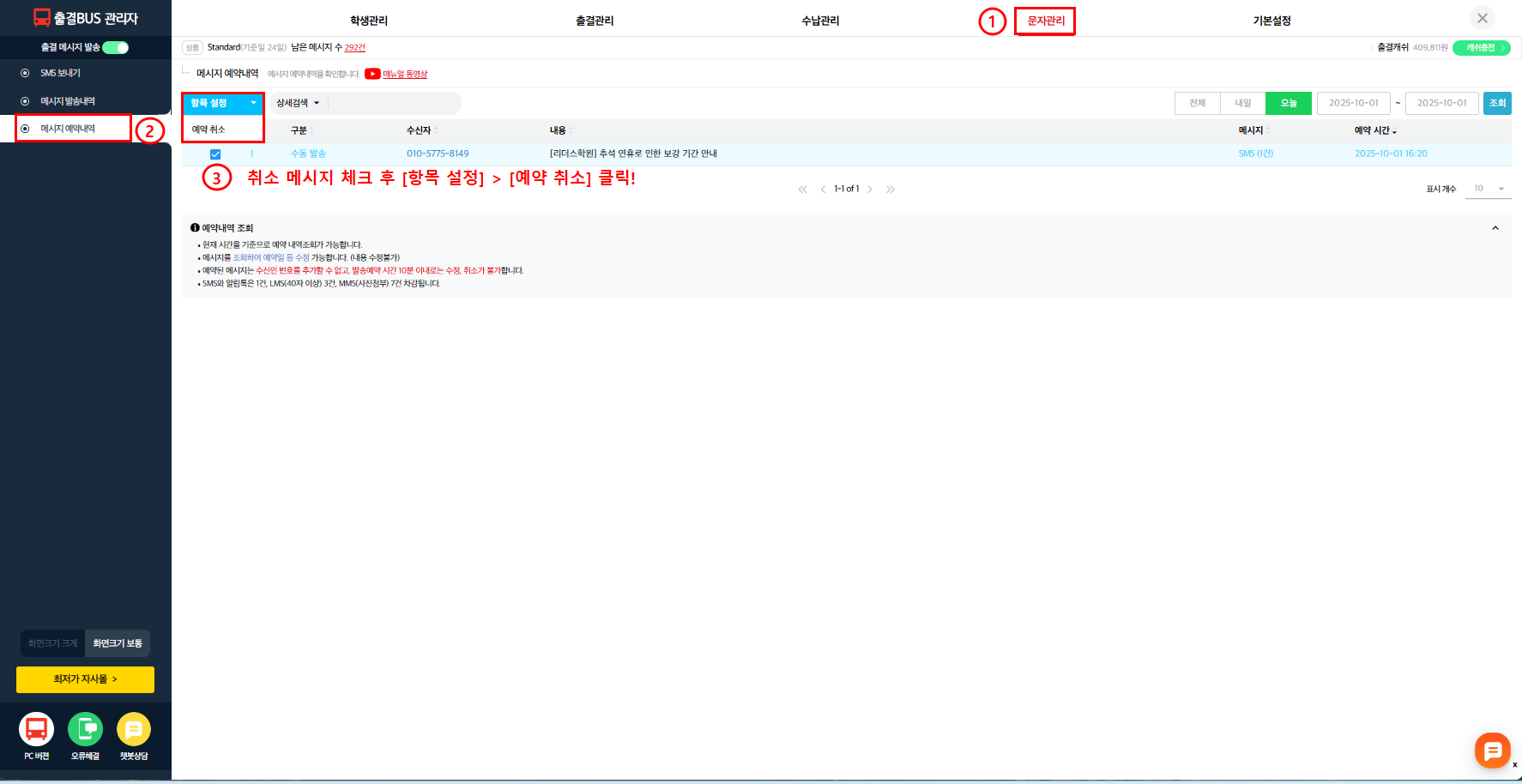Click the next page arrow
The height and width of the screenshot is (784, 1522).
(x=870, y=190)
